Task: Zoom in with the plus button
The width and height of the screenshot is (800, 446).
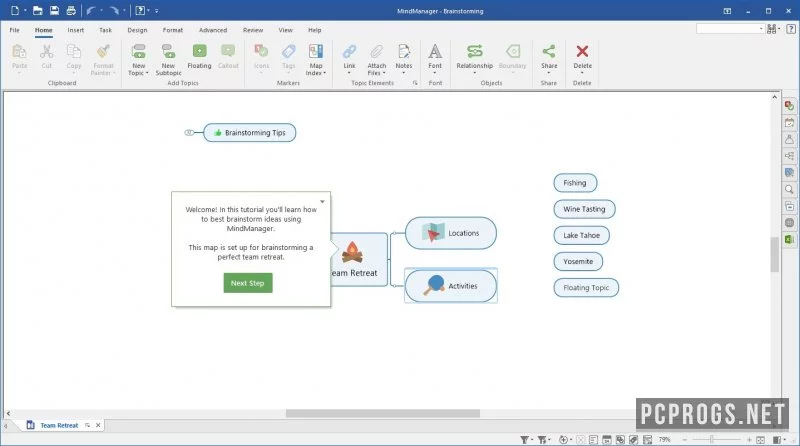Action: (x=749, y=439)
